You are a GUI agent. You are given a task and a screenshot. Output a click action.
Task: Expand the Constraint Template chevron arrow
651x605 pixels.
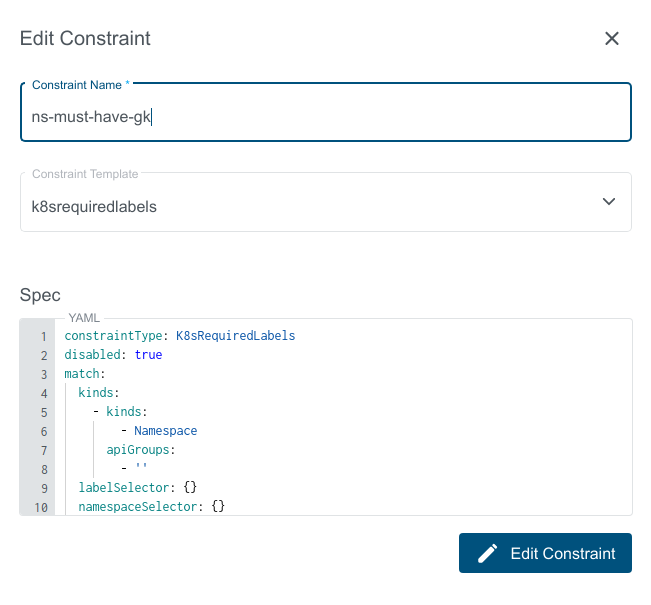point(608,202)
